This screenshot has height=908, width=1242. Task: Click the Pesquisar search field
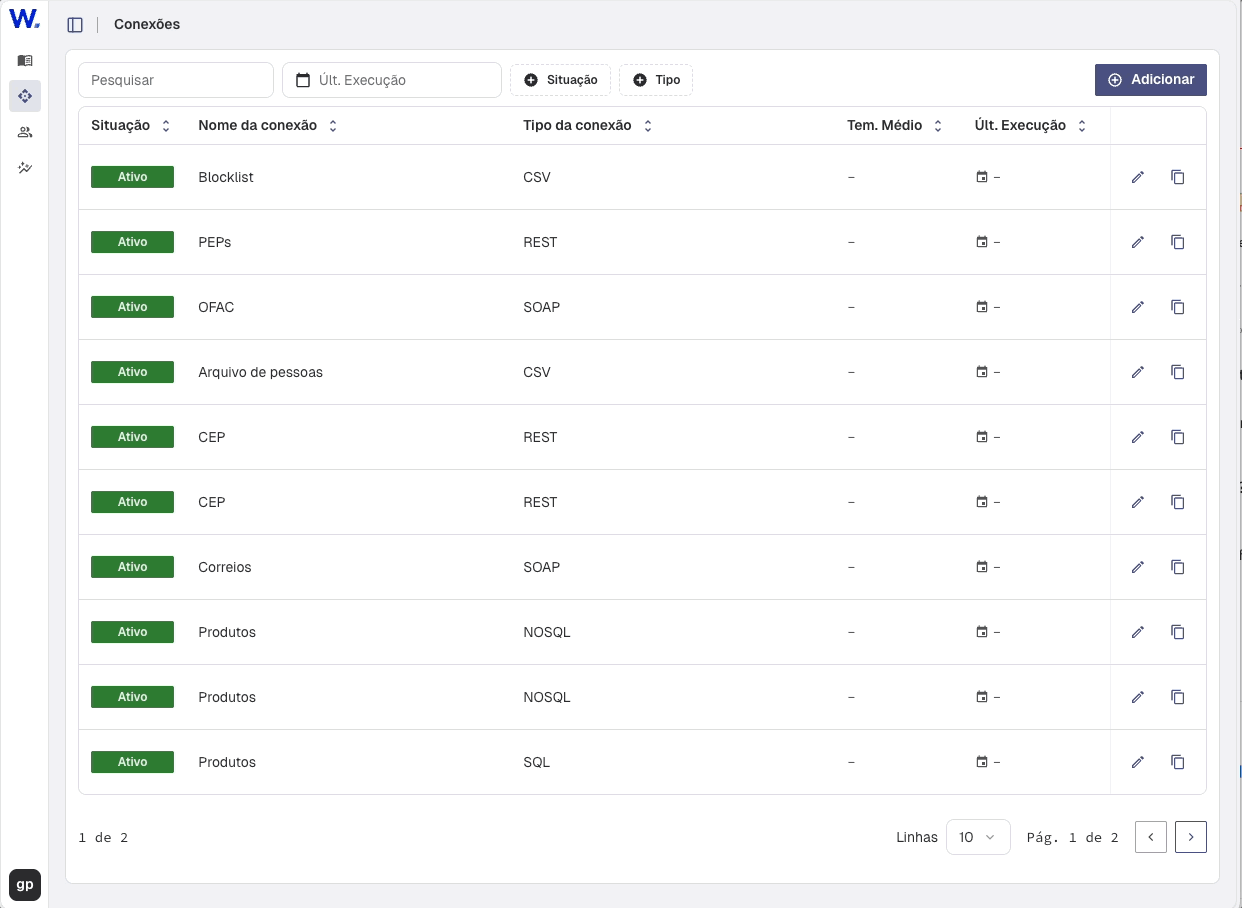pyautogui.click(x=176, y=80)
